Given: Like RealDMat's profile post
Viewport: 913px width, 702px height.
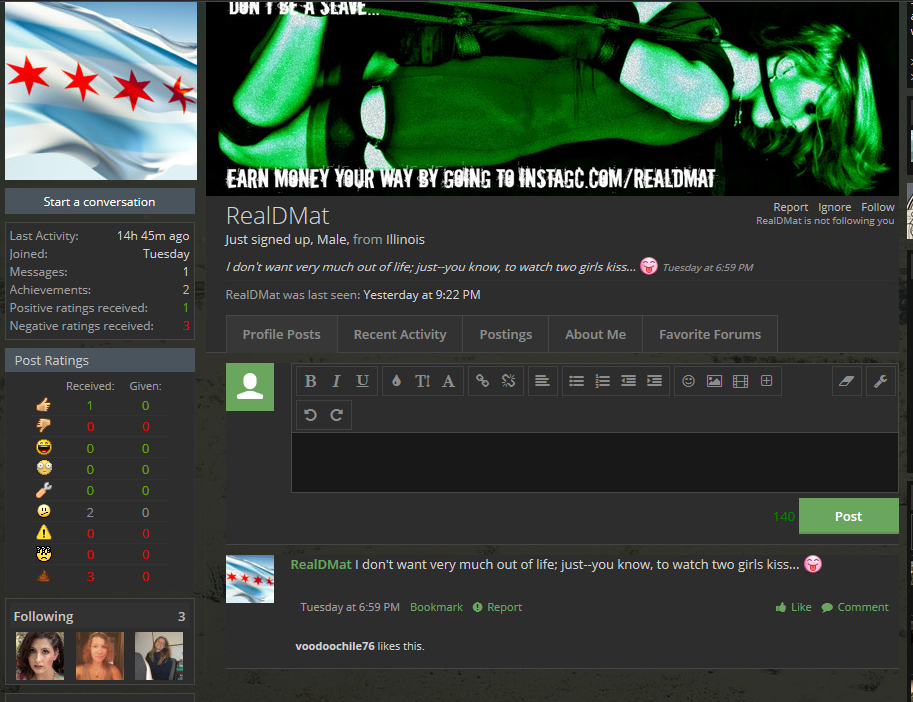Looking at the screenshot, I should click(794, 607).
